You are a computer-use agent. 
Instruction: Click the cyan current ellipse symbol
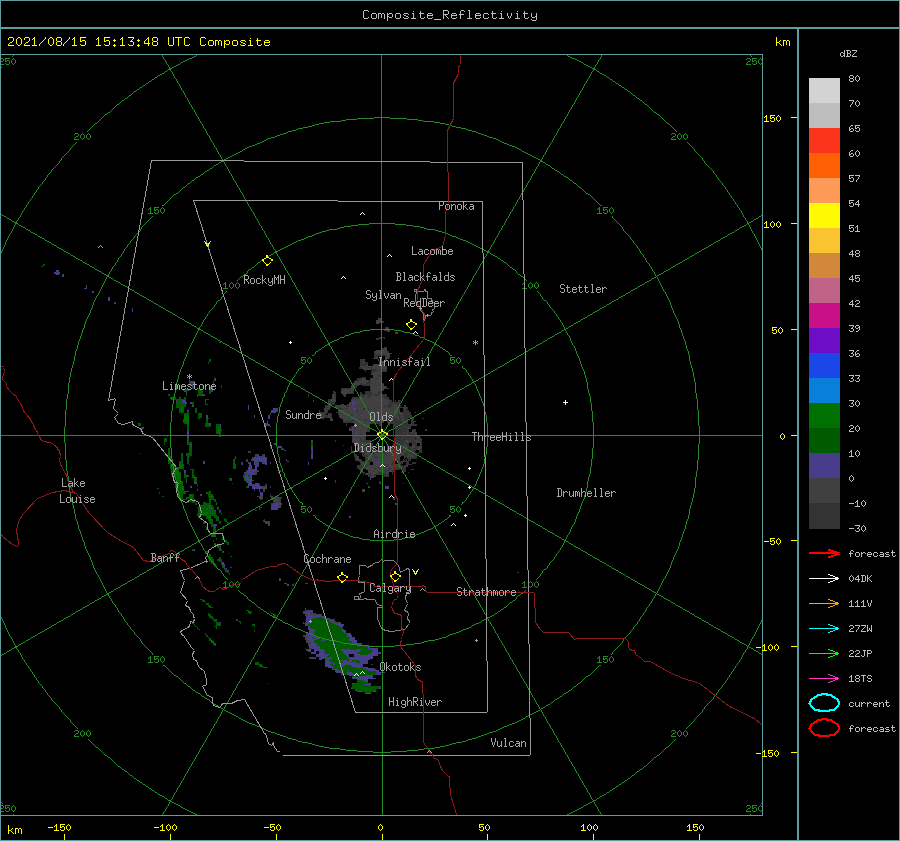[x=824, y=703]
